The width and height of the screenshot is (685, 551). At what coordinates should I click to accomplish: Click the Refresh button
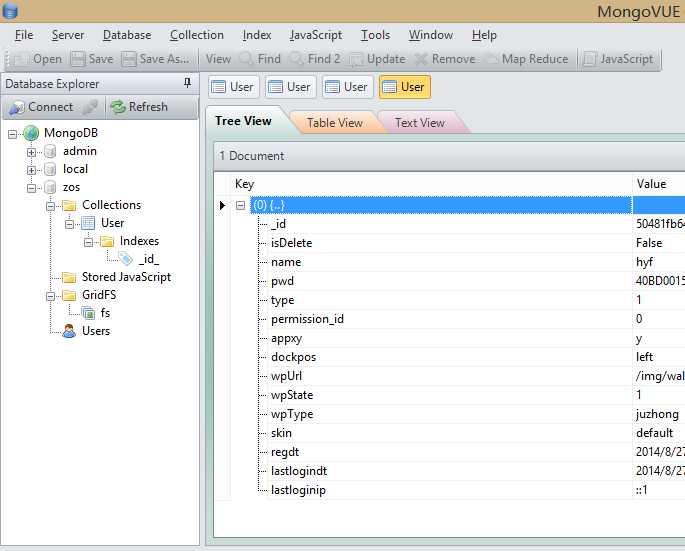[140, 107]
